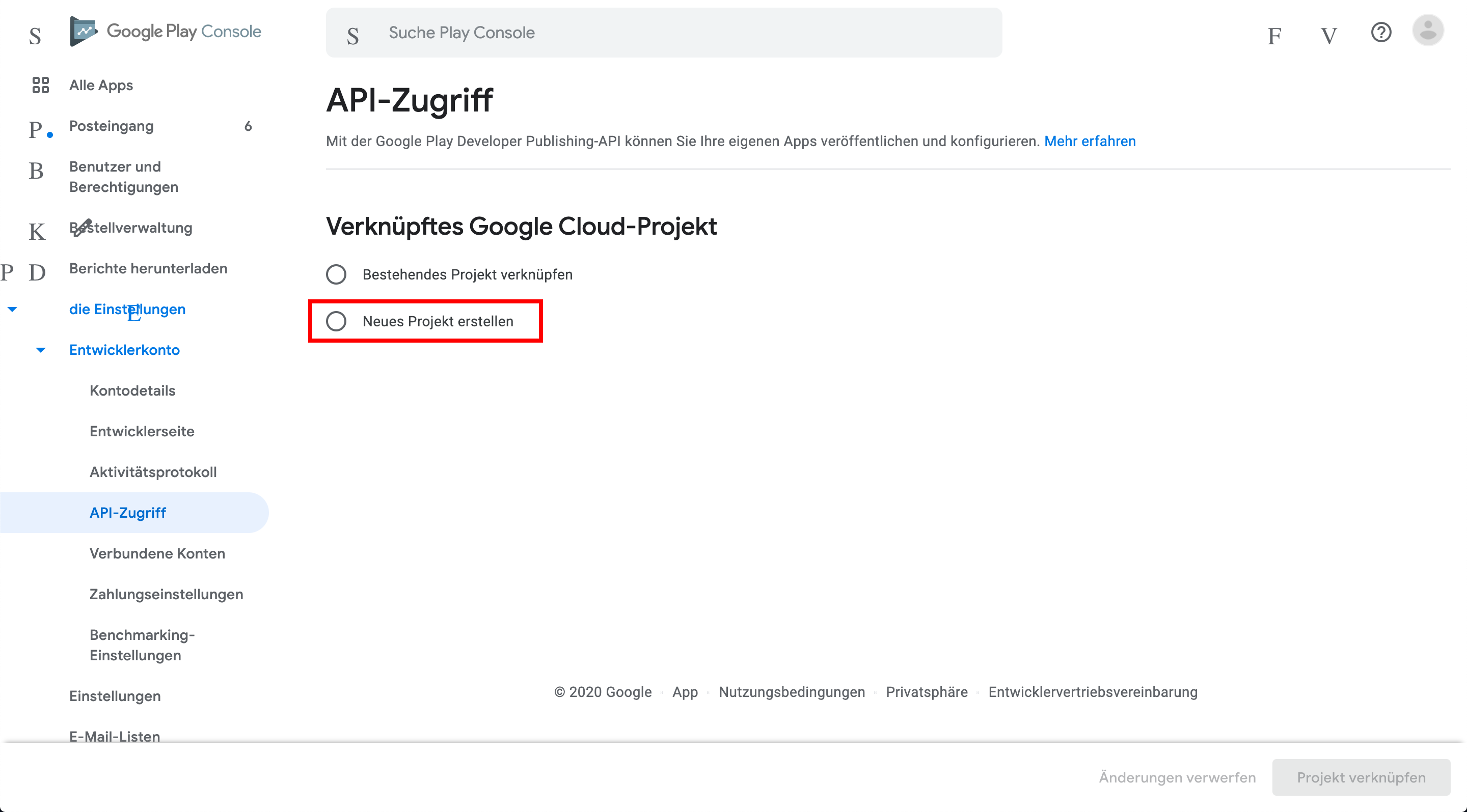Open die Einstellungen in sidebar

coord(127,310)
